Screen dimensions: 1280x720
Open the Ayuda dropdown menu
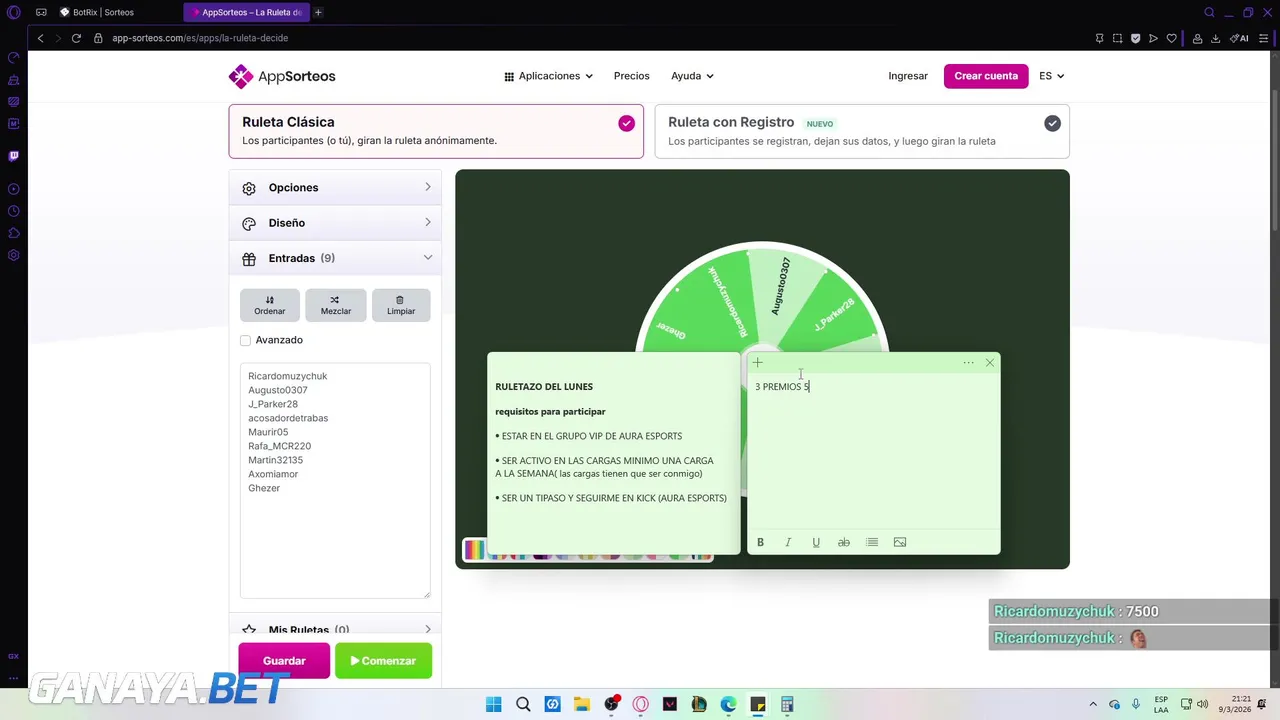pyautogui.click(x=692, y=76)
